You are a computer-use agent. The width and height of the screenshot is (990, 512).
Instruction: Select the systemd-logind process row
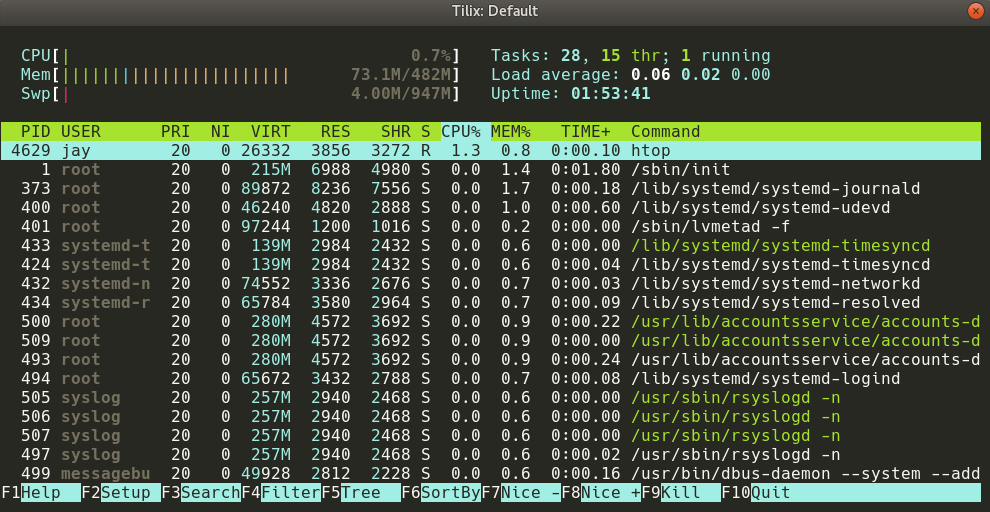[x=491, y=379]
